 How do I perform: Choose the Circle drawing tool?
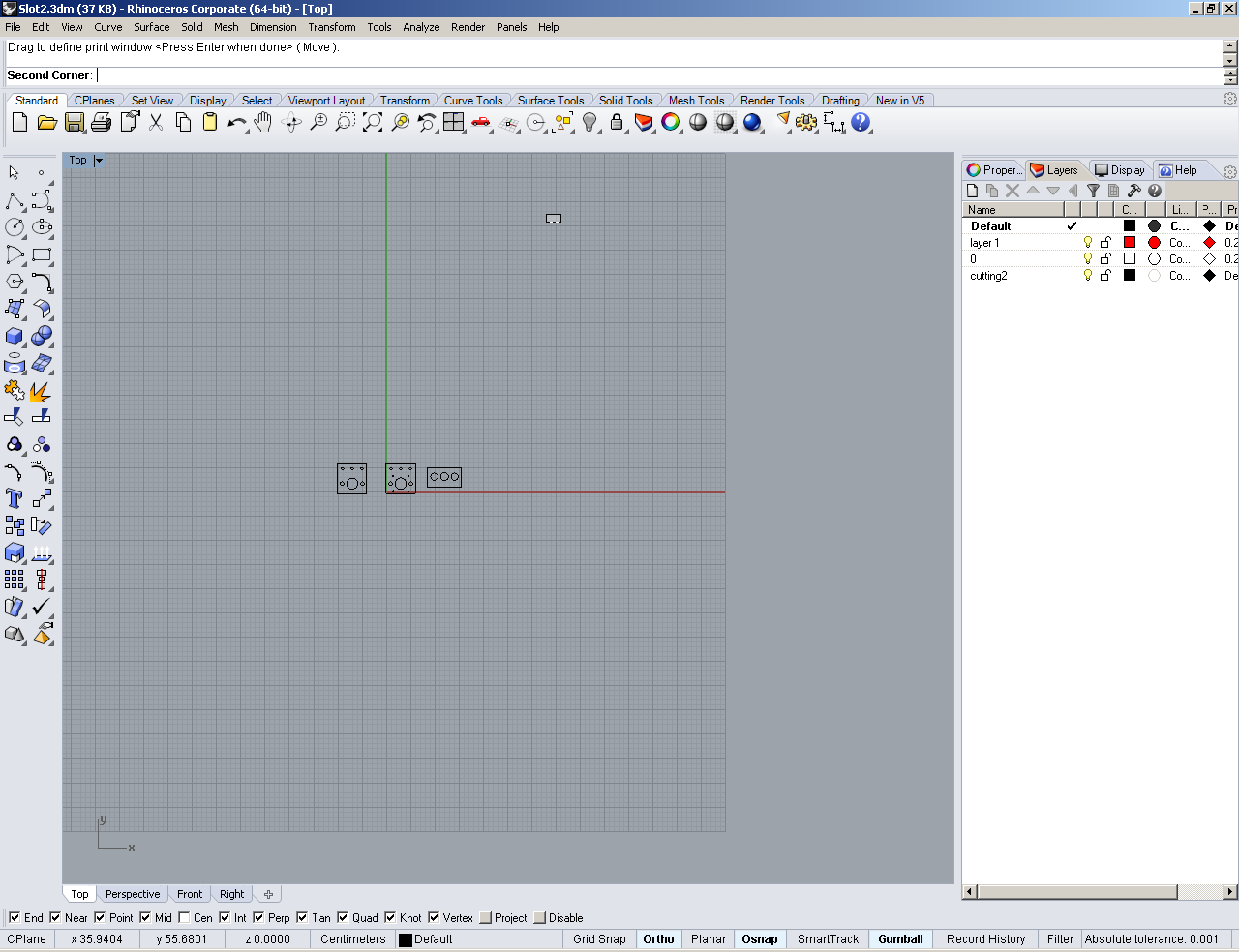tap(15, 227)
